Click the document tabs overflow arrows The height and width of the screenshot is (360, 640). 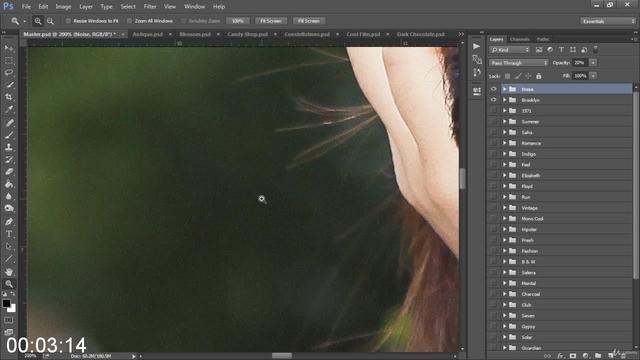pyautogui.click(x=461, y=34)
